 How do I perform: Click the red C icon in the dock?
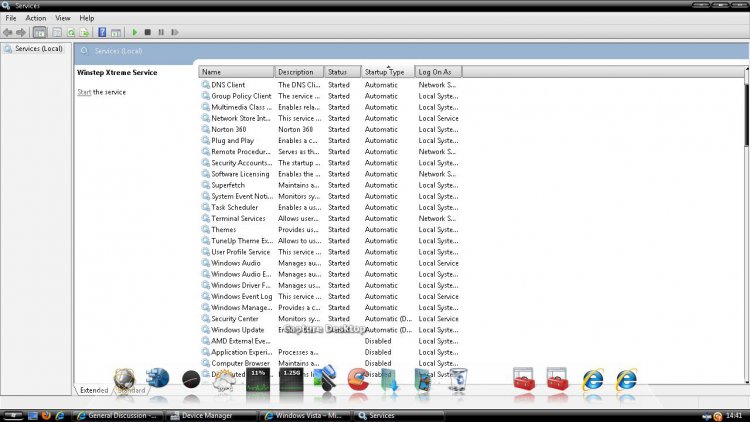(x=358, y=380)
